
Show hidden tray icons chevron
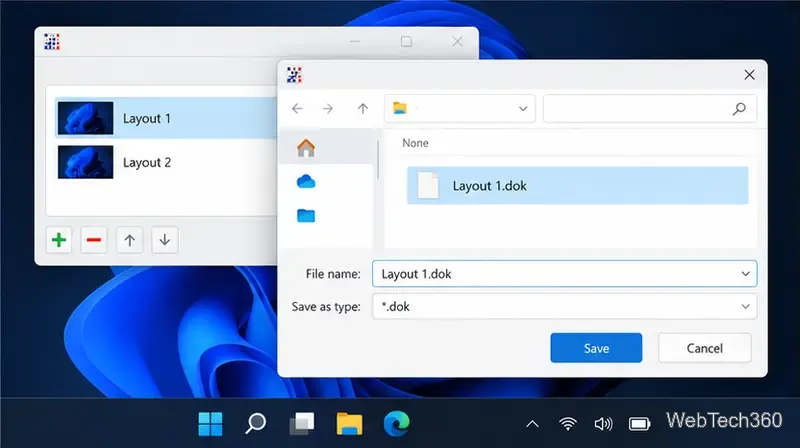pyautogui.click(x=532, y=424)
